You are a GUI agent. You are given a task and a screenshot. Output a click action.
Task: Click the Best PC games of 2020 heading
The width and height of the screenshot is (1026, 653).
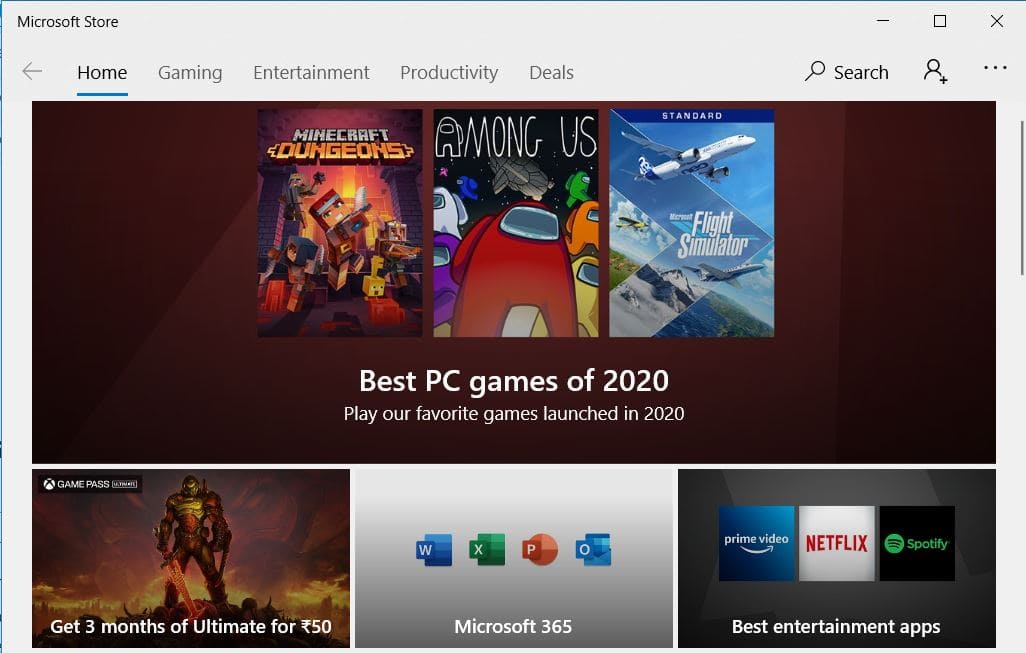tap(514, 381)
